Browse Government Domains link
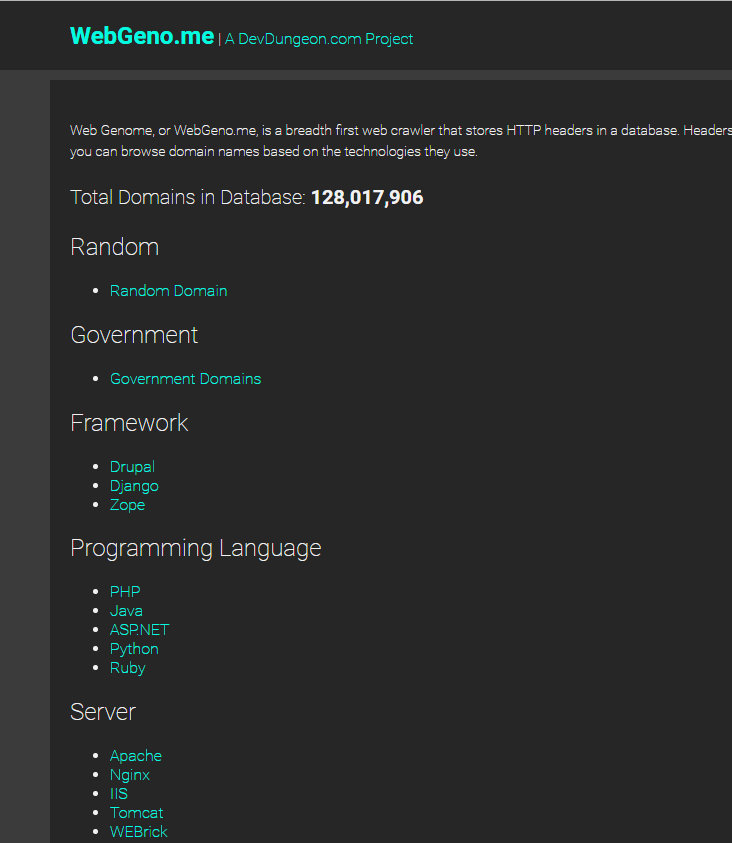Image resolution: width=732 pixels, height=843 pixels. [x=185, y=379]
